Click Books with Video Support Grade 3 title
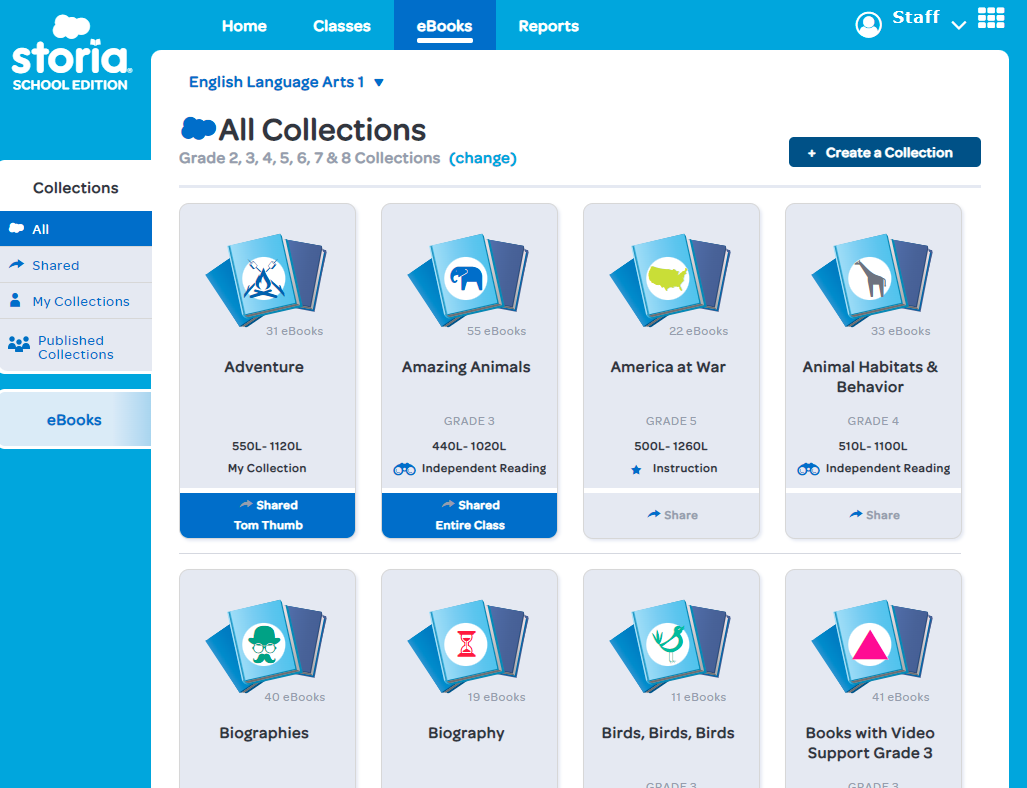 point(870,743)
